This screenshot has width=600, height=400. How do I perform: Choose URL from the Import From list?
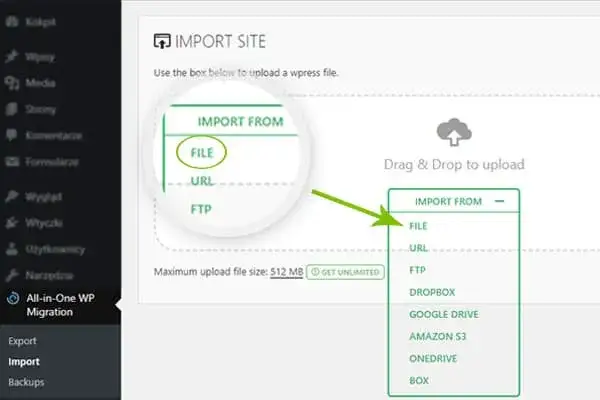[x=418, y=248]
